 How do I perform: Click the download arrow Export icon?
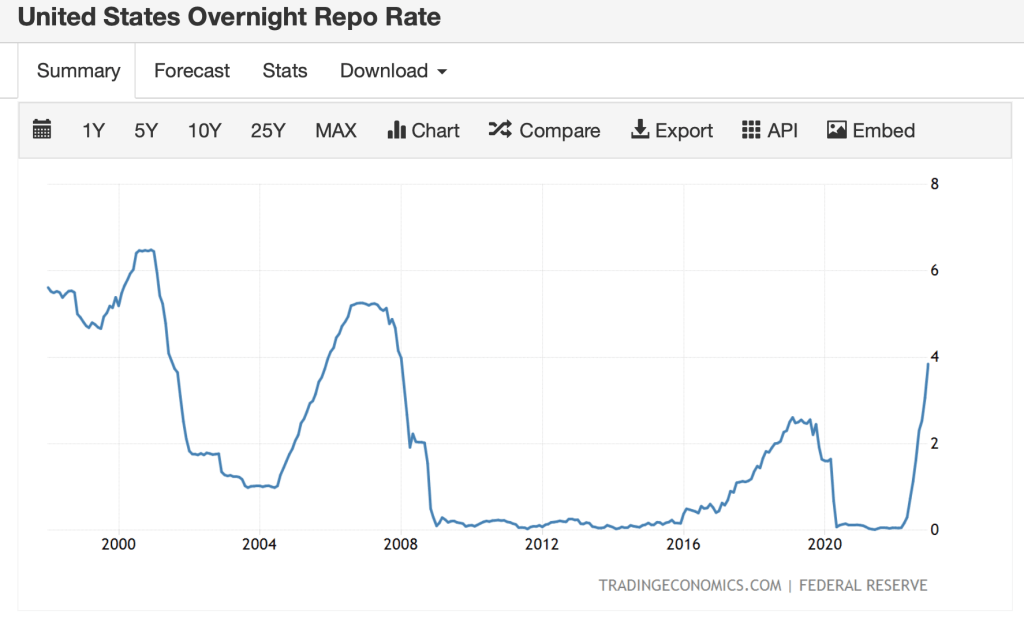(640, 130)
